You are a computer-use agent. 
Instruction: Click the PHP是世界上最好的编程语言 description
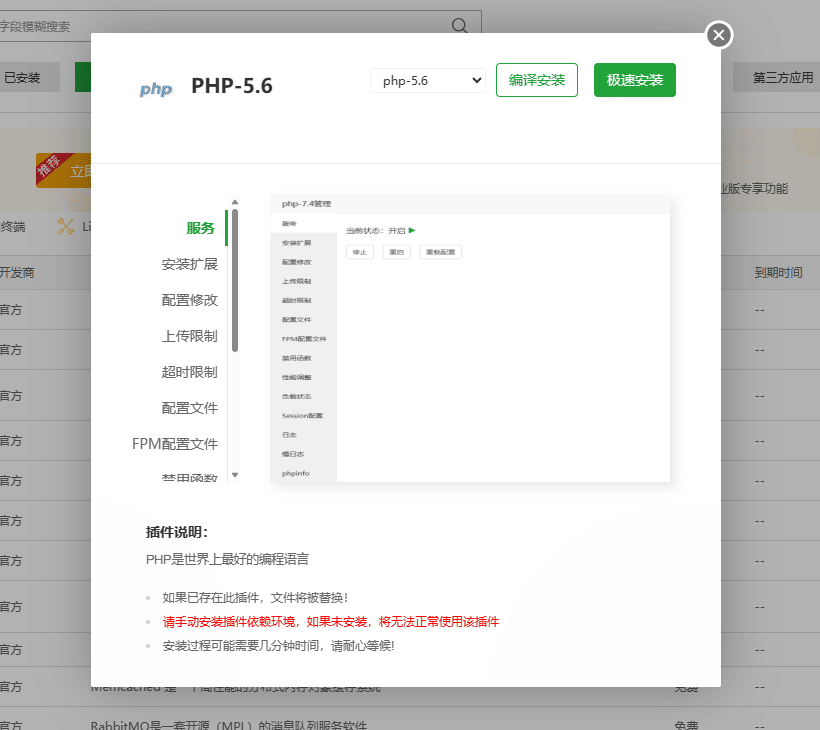coord(227,559)
